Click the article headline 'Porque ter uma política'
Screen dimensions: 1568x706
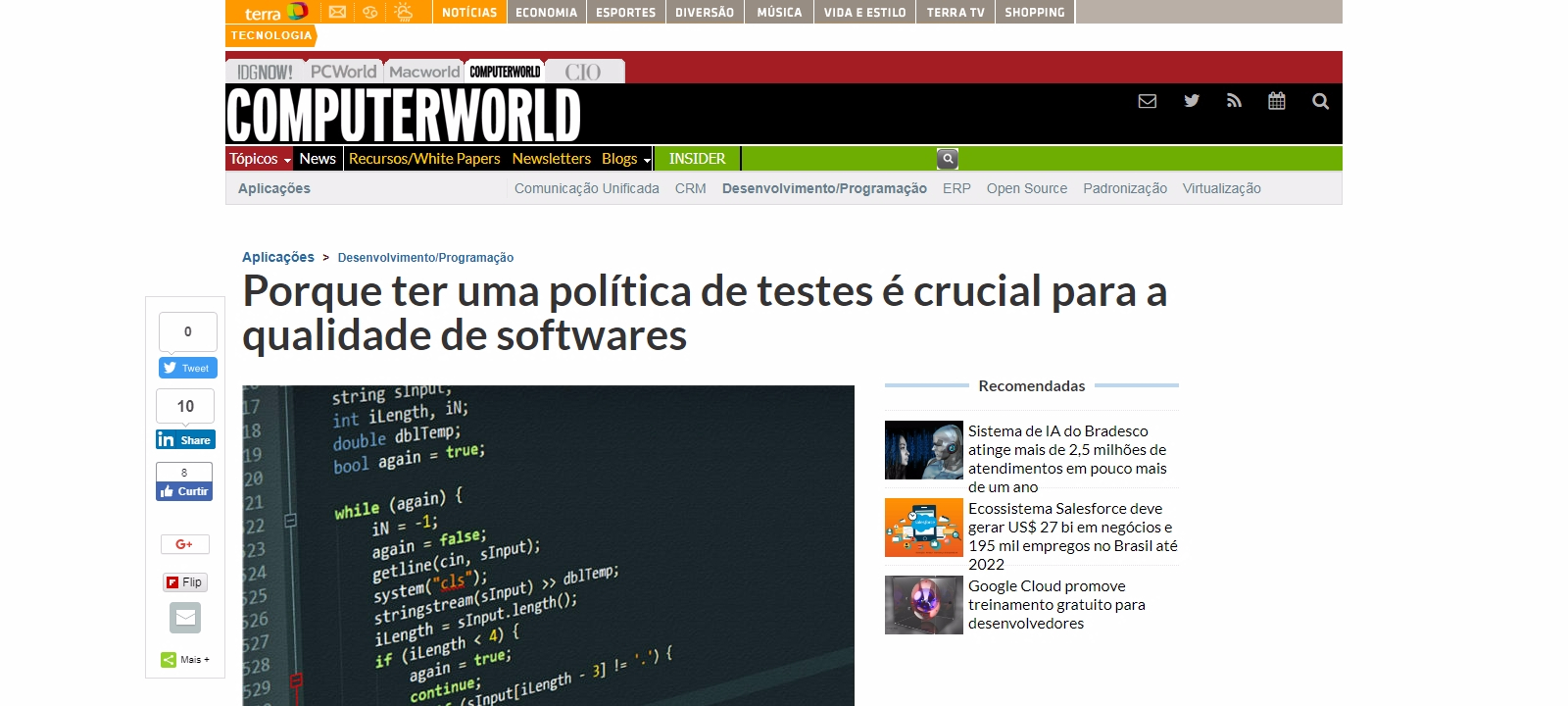[x=705, y=314]
